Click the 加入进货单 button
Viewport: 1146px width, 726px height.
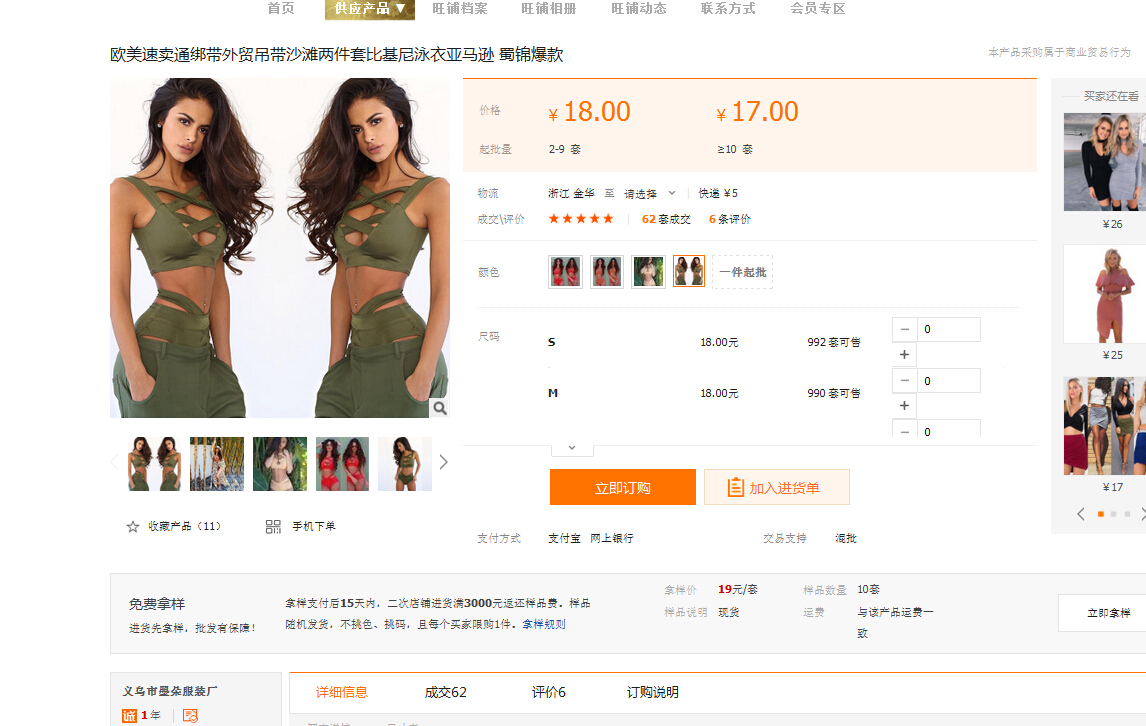click(776, 488)
